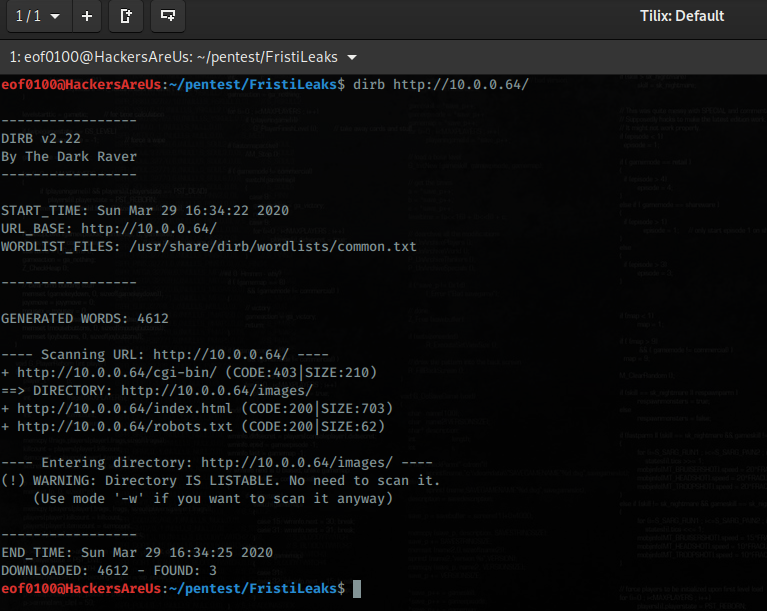Click the GENERATED WORDS: 4612 line
Image resolution: width=767 pixels, height=611 pixels.
(84, 318)
